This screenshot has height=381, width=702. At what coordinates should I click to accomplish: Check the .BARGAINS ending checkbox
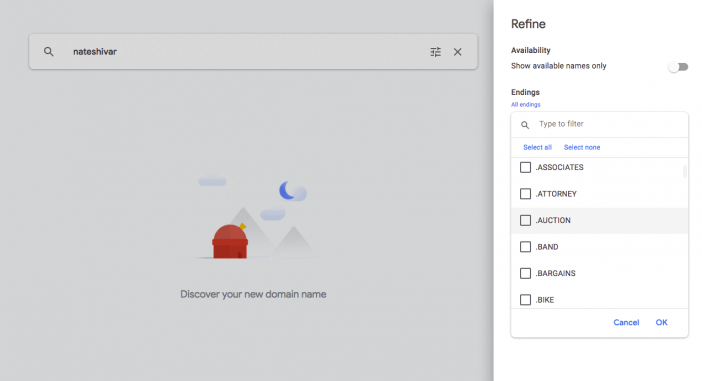pyautogui.click(x=525, y=273)
